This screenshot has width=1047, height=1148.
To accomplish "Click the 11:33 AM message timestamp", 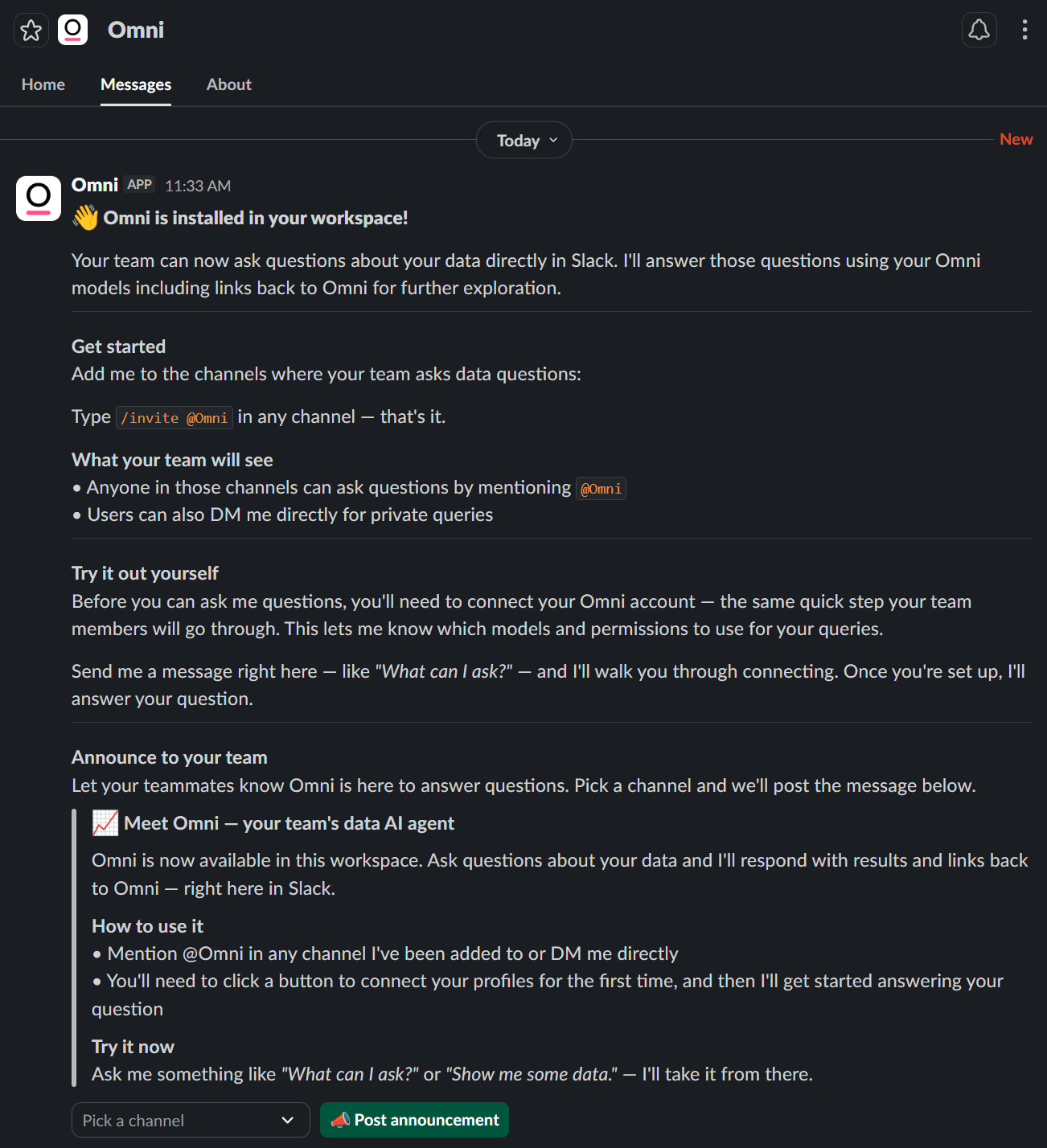I will 198,186.
